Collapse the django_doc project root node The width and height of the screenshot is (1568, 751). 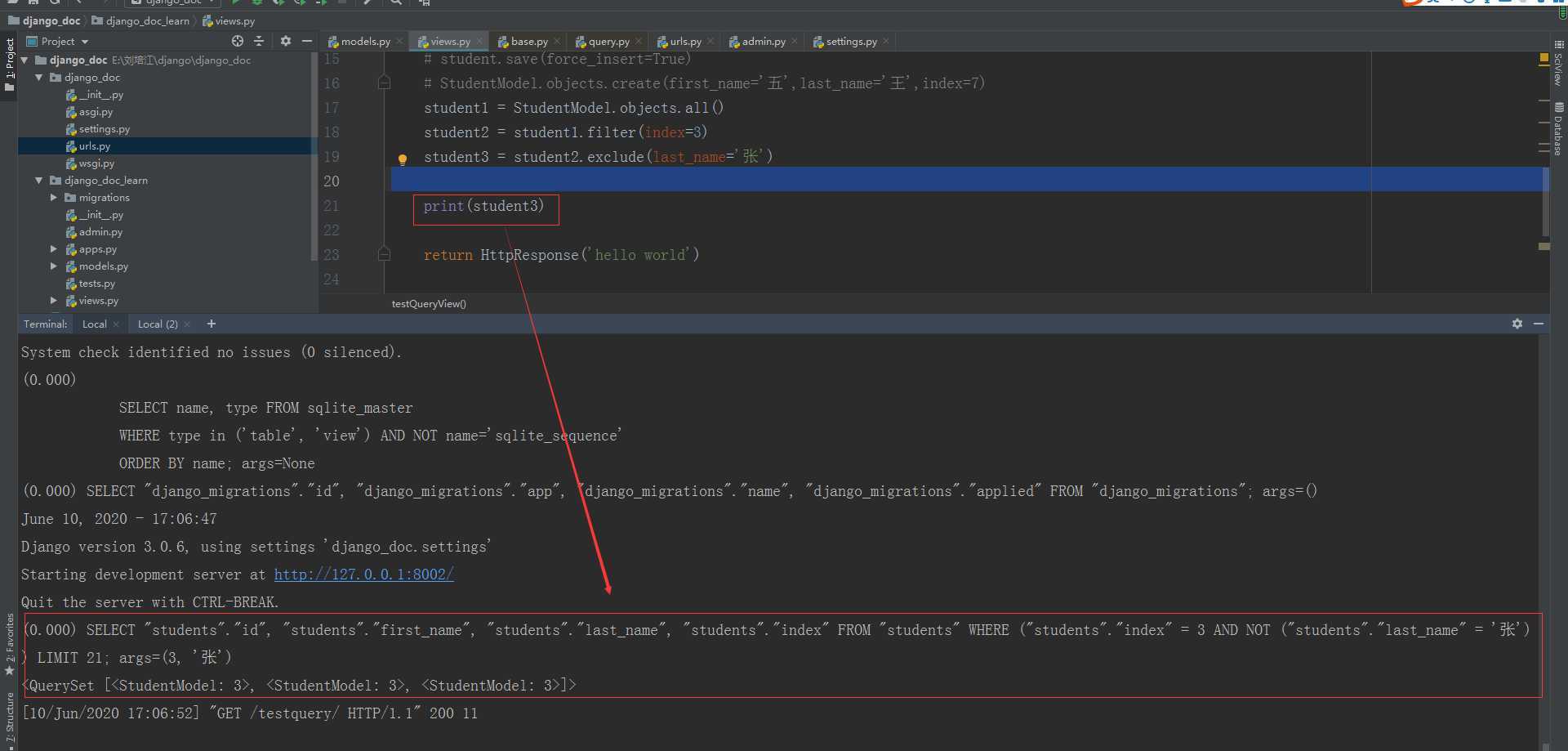(x=24, y=60)
